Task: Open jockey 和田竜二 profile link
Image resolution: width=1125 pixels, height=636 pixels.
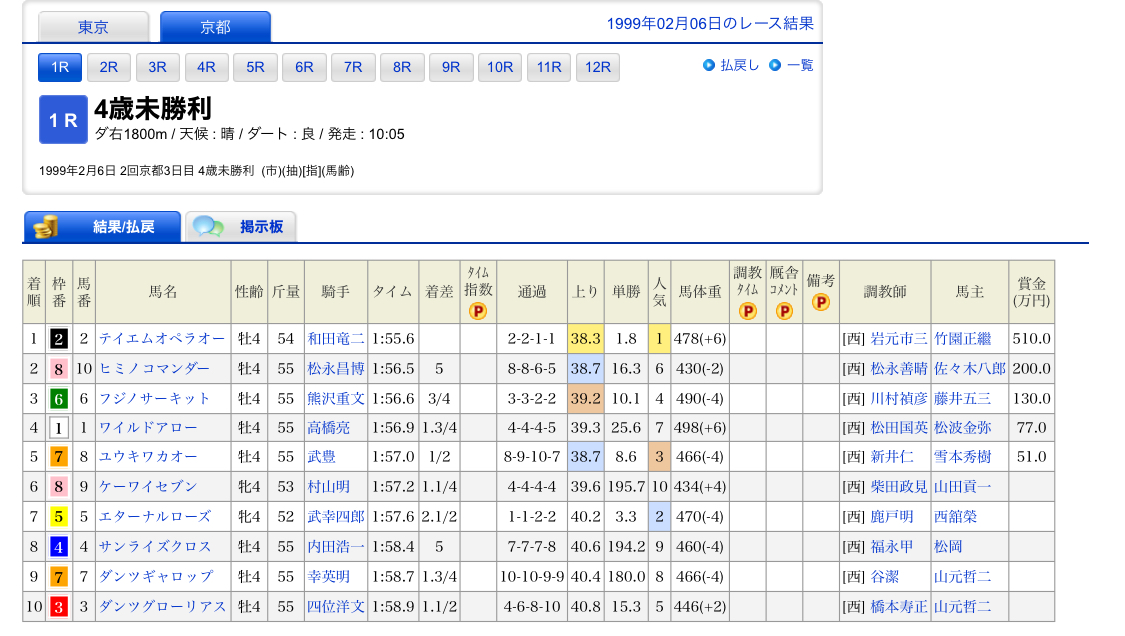Action: click(336, 339)
